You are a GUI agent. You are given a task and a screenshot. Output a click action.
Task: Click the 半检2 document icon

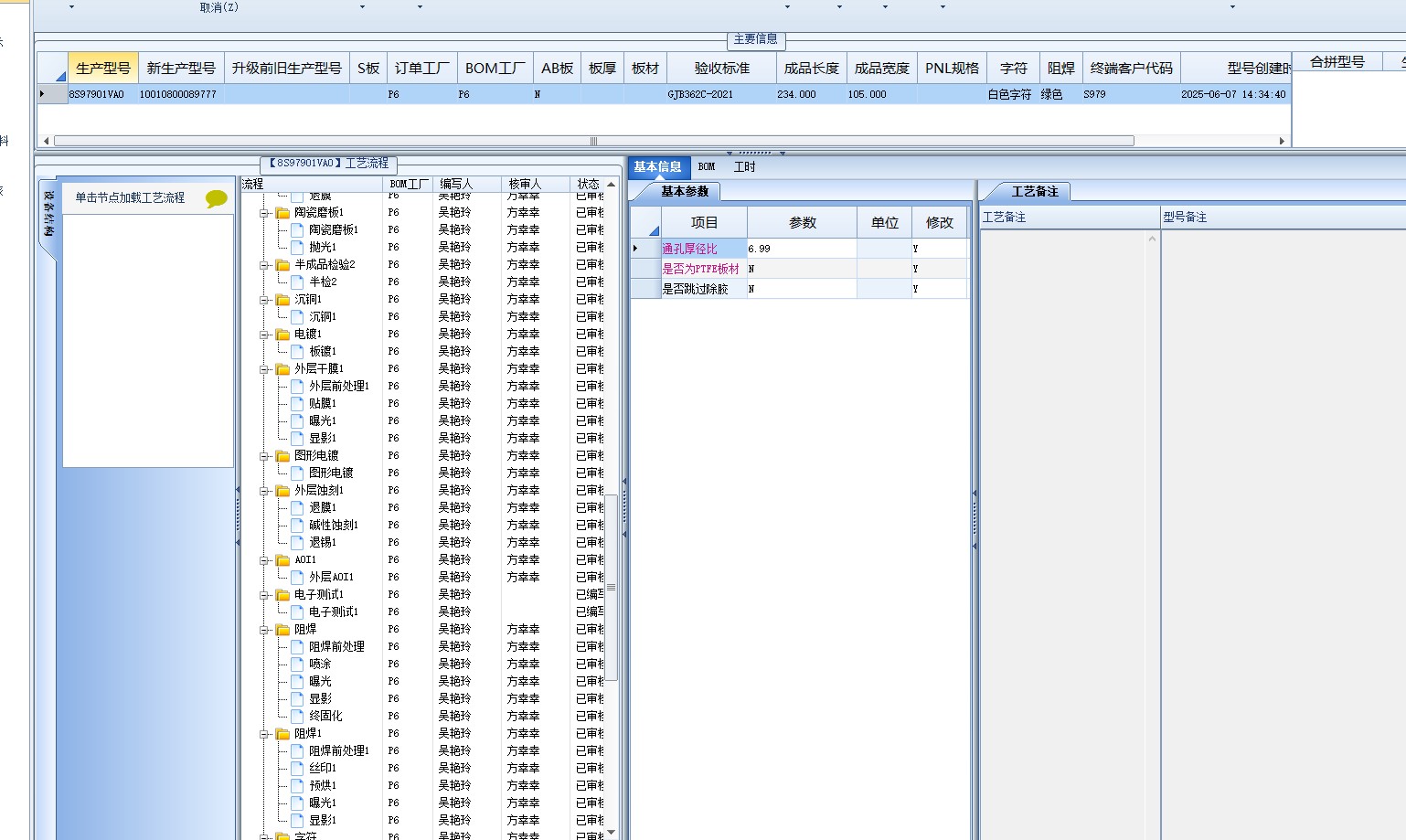tap(297, 282)
